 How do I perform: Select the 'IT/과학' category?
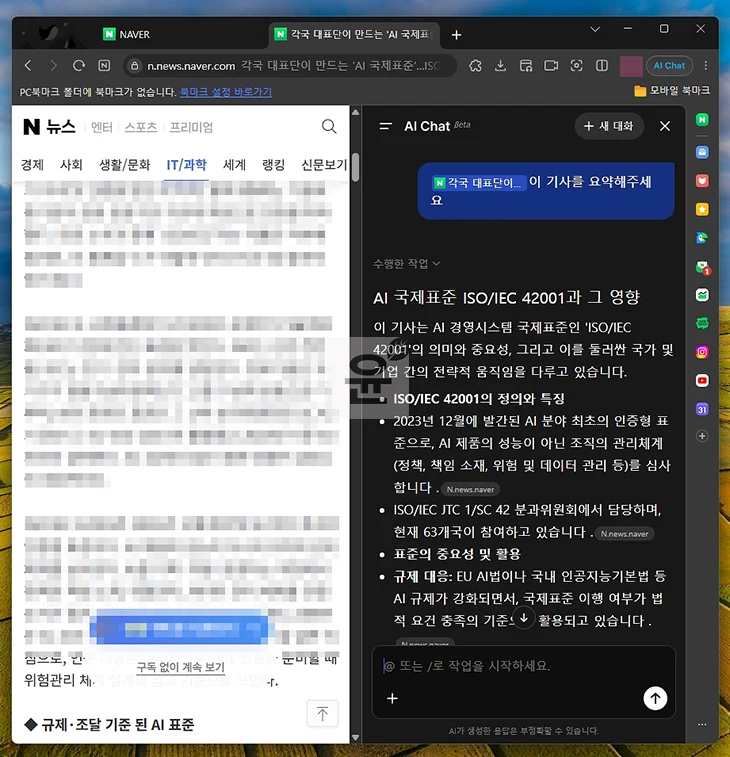tap(186, 165)
